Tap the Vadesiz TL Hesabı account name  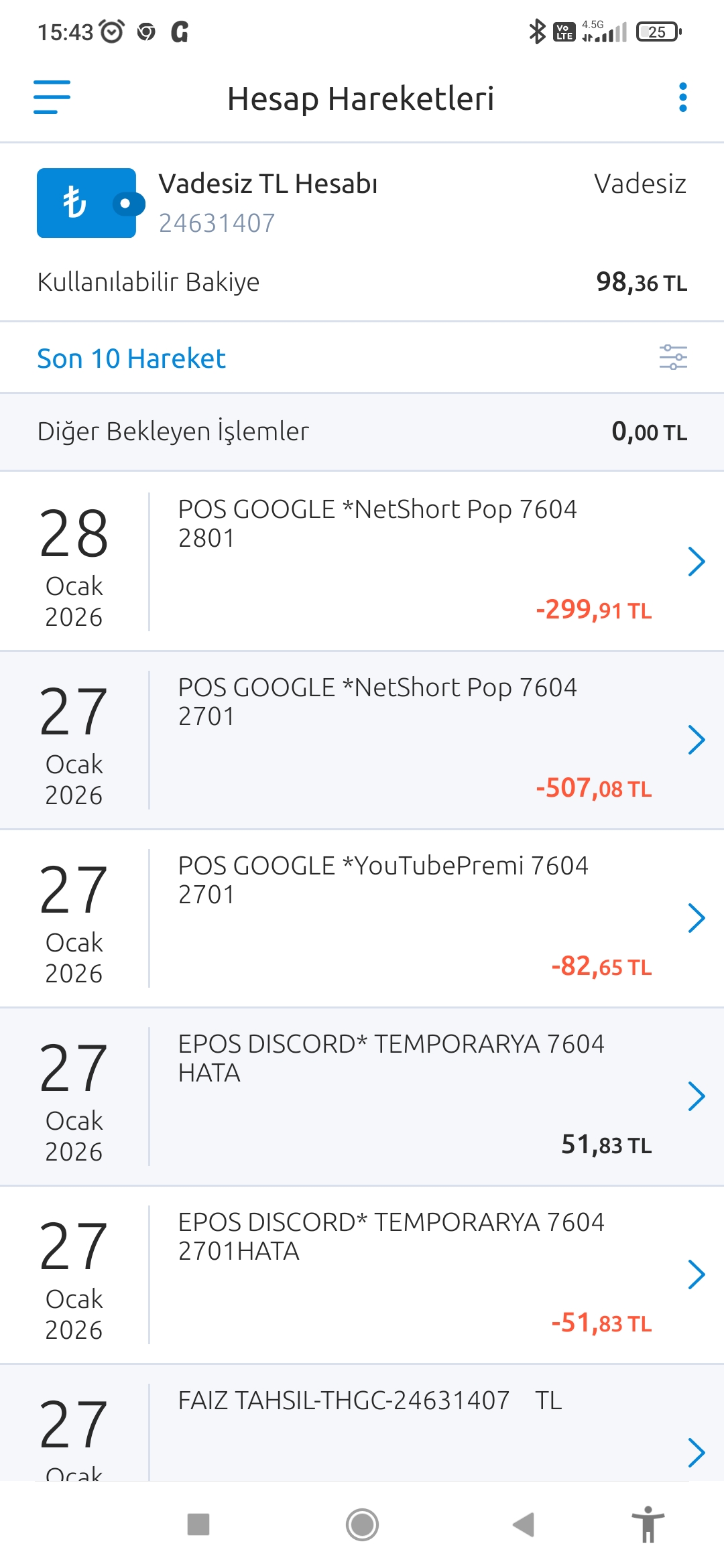(x=268, y=184)
